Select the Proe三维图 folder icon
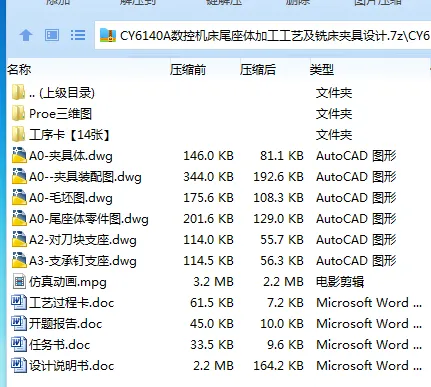 point(18,113)
